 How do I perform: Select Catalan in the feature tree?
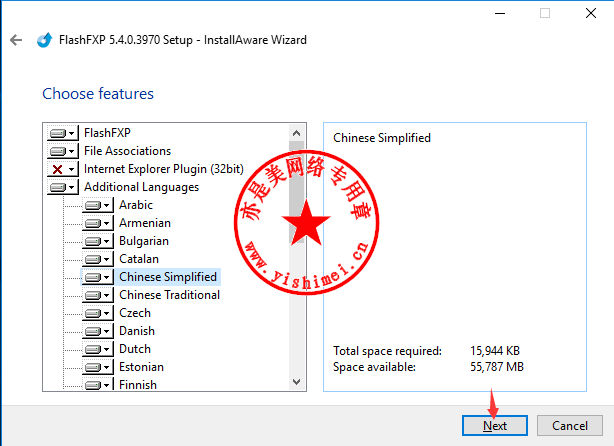point(138,259)
